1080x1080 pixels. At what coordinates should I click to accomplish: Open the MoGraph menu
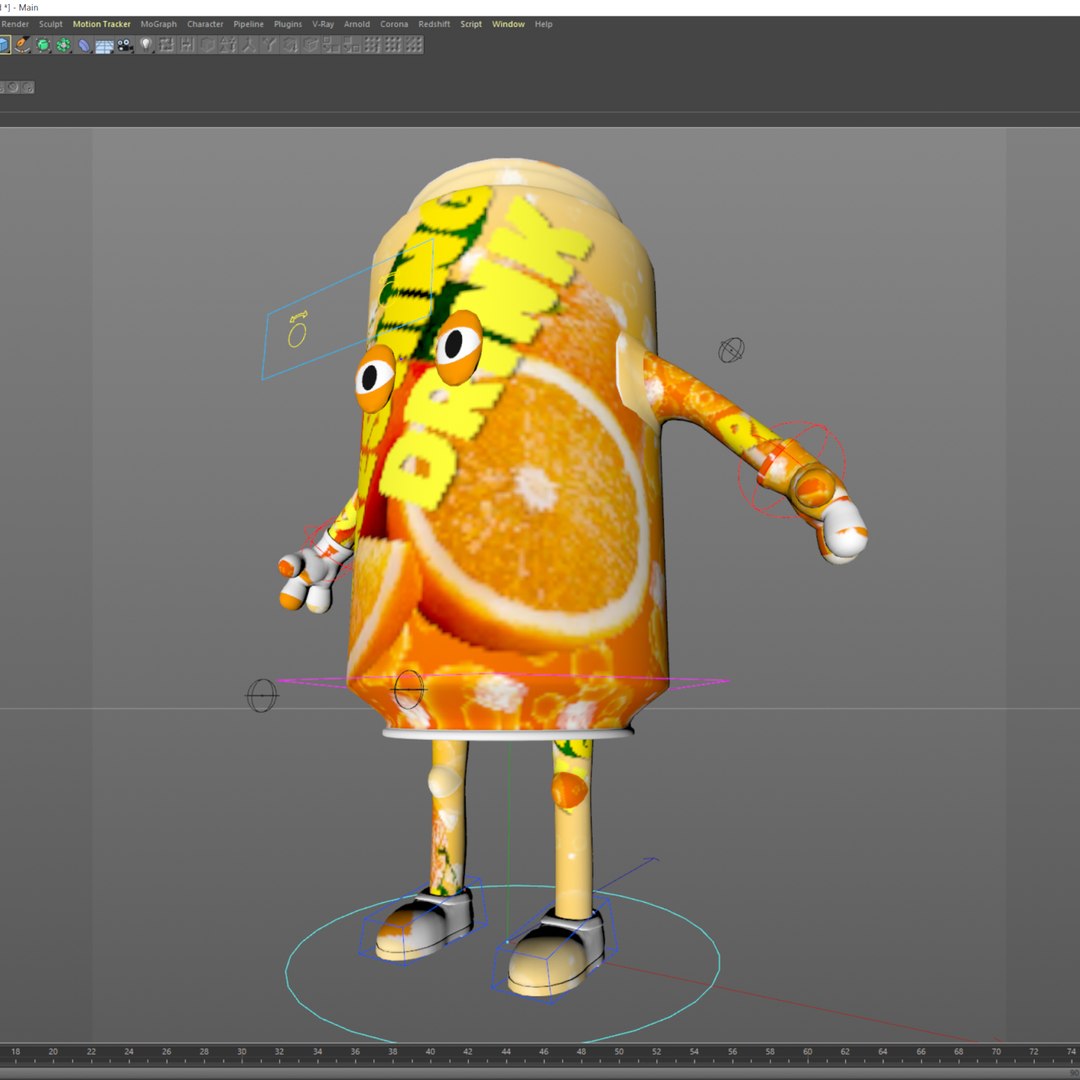point(158,24)
